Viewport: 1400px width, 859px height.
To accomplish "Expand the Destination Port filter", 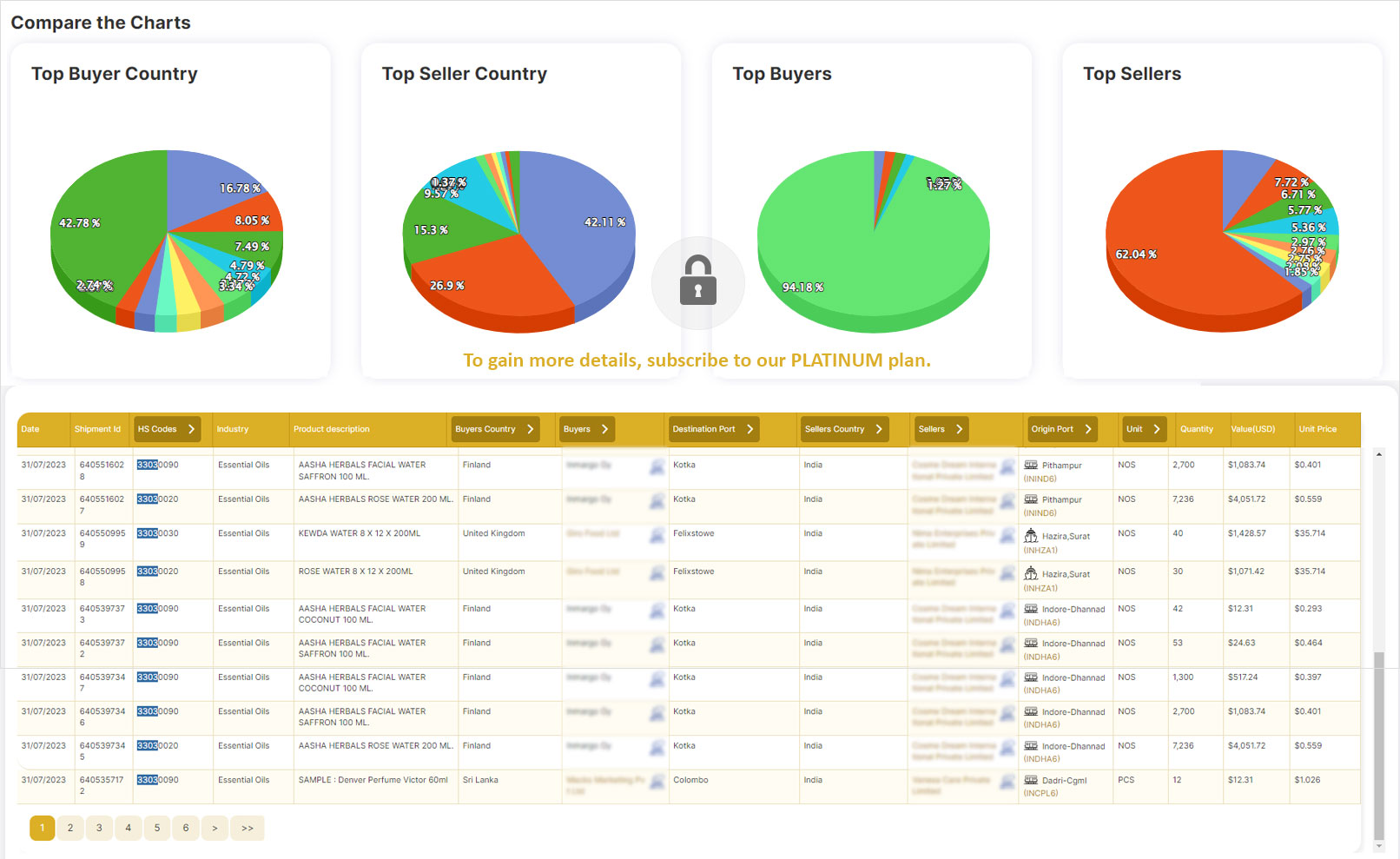I will pyautogui.click(x=750, y=428).
